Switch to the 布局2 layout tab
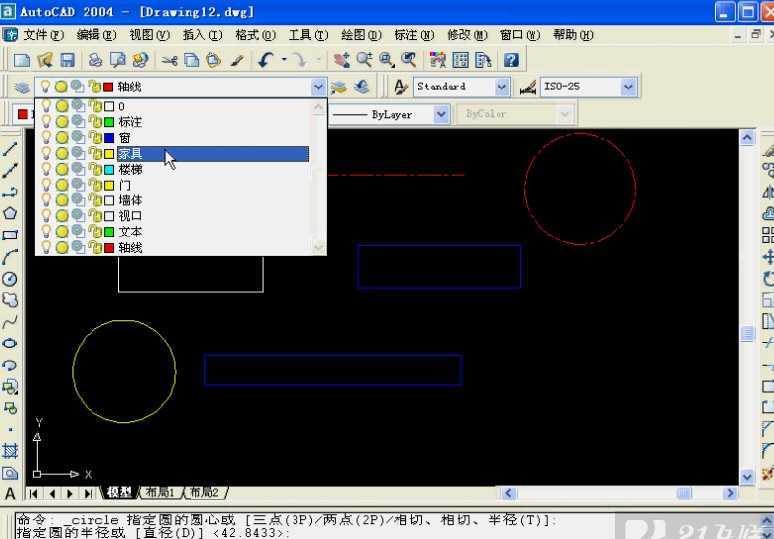The height and width of the screenshot is (539, 774). coord(204,492)
